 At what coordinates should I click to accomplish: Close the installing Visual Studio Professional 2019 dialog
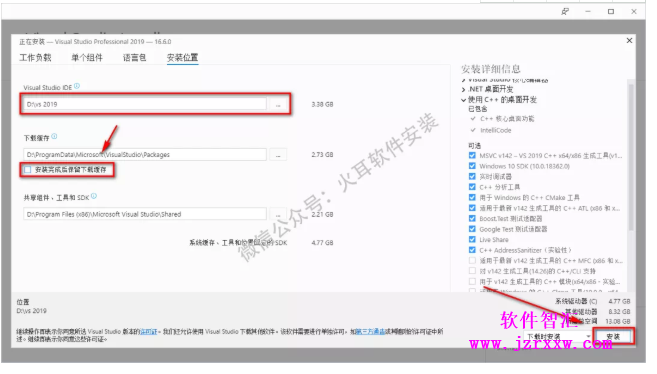(x=629, y=41)
